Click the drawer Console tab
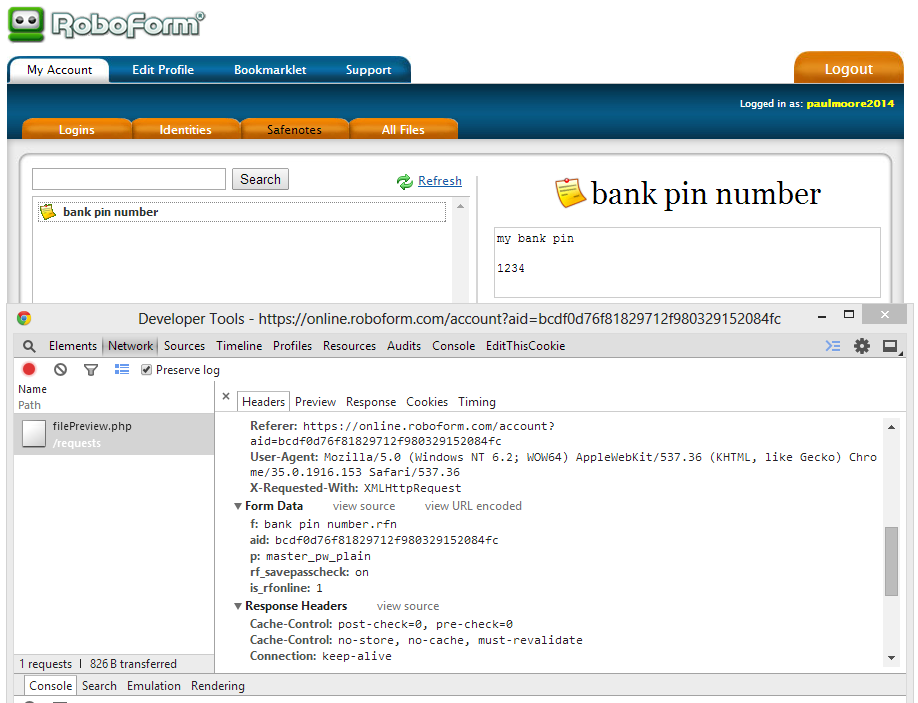This screenshot has height=703, width=918. [50, 685]
